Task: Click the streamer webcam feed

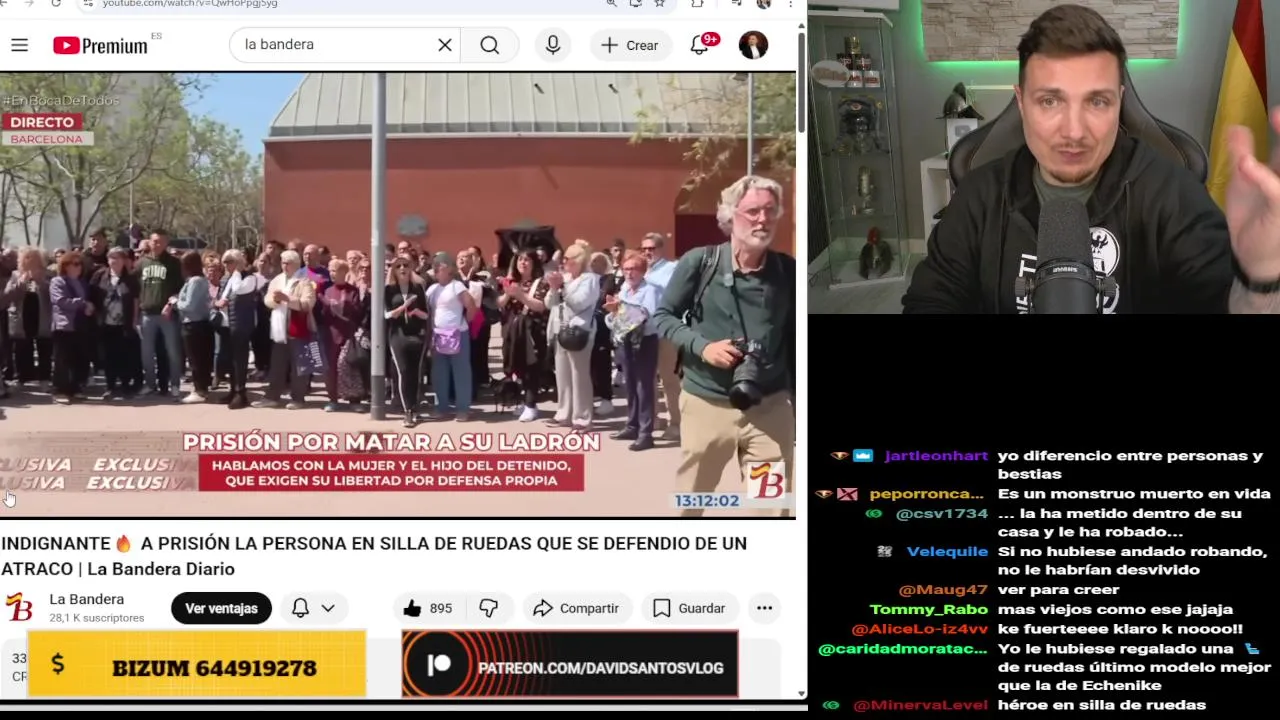Action: [x=1044, y=157]
